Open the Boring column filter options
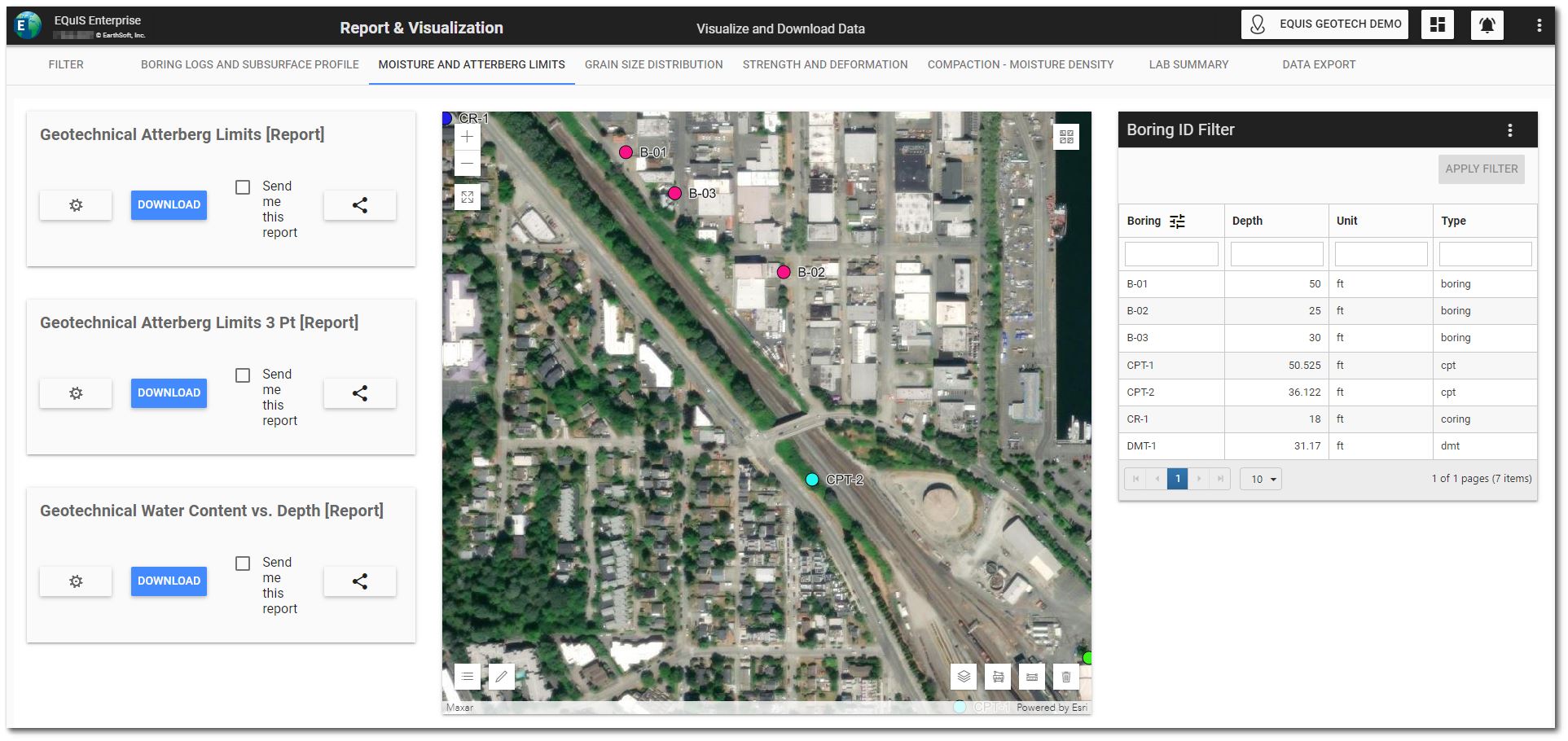Screen dimensions: 1568x741 tap(1177, 221)
